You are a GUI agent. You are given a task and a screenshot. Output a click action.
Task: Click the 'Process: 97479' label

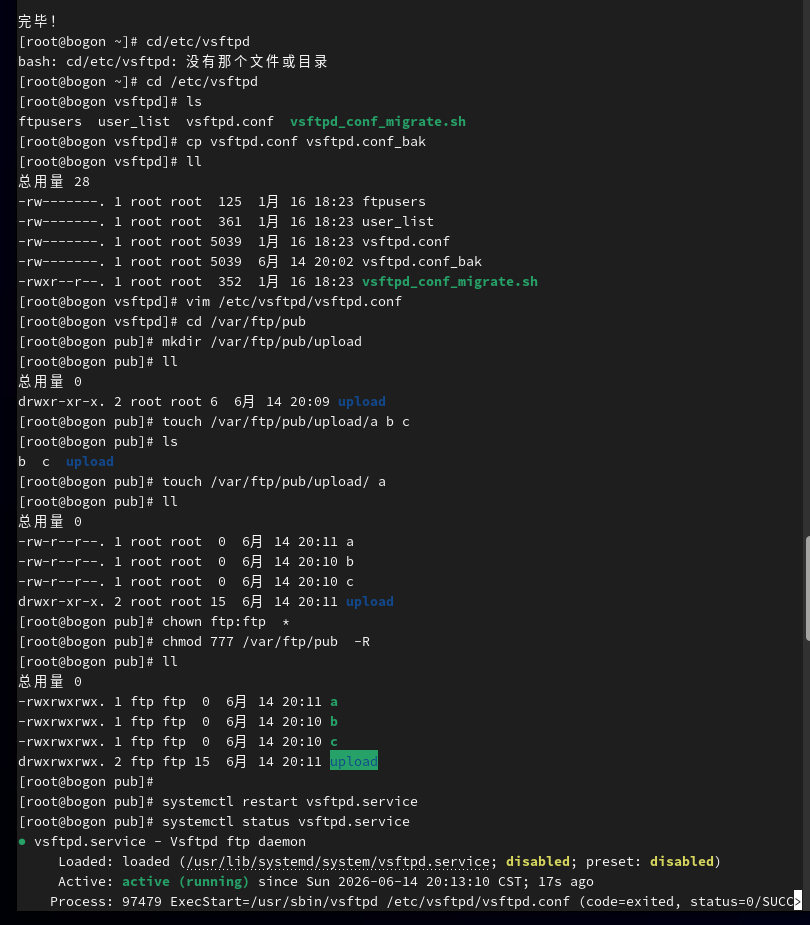(106, 902)
